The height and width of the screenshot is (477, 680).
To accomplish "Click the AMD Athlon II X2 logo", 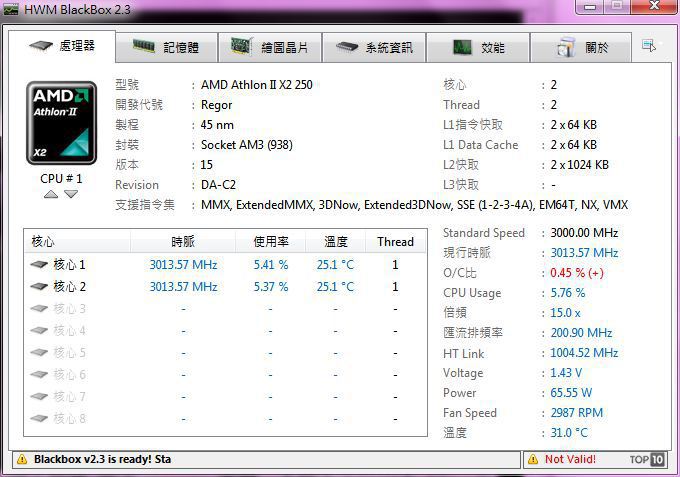I will pyautogui.click(x=61, y=123).
